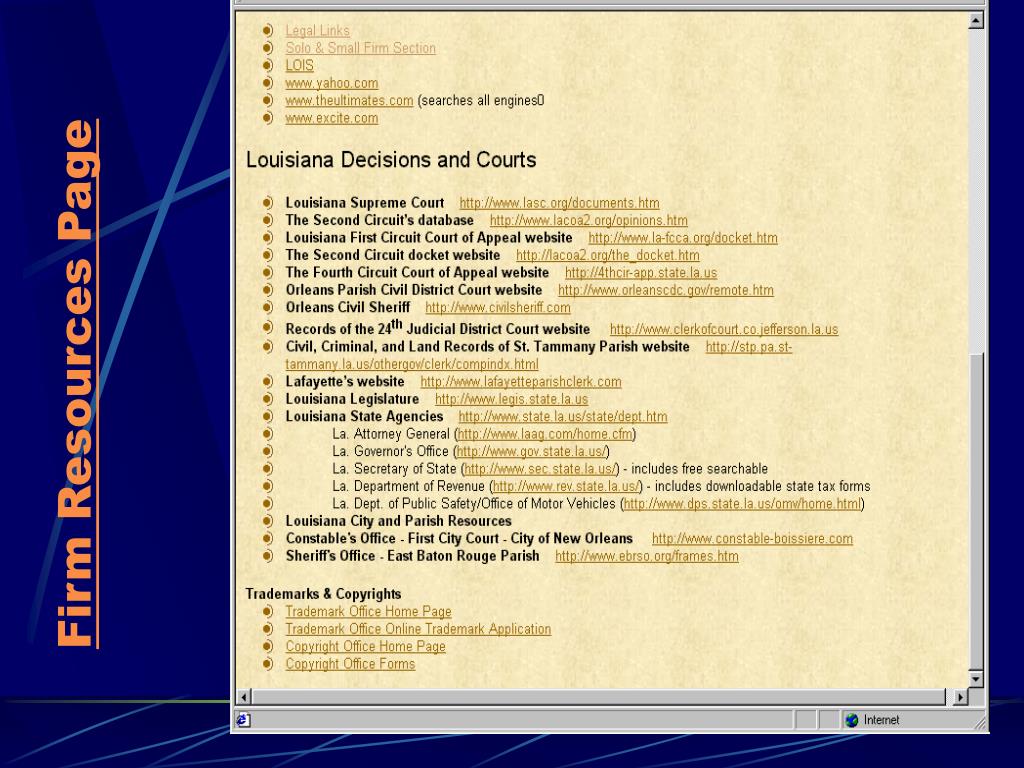Open the Legal Links hyperlink
The image size is (1024, 768).
point(317,31)
